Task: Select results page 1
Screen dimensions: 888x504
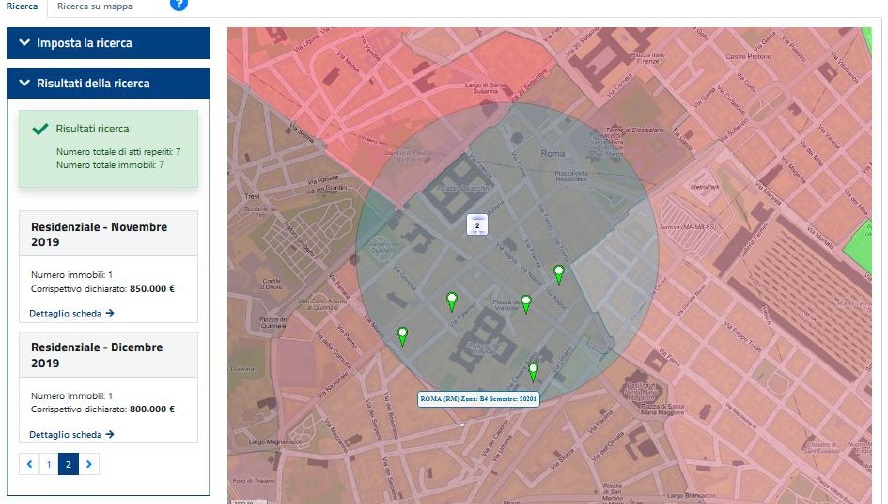Action: (49, 464)
